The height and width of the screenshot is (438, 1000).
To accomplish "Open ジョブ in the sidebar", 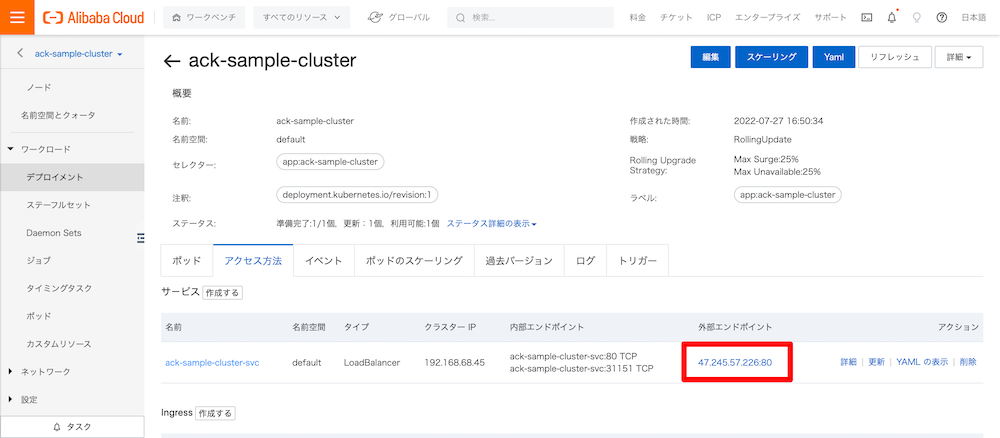I will [38, 261].
